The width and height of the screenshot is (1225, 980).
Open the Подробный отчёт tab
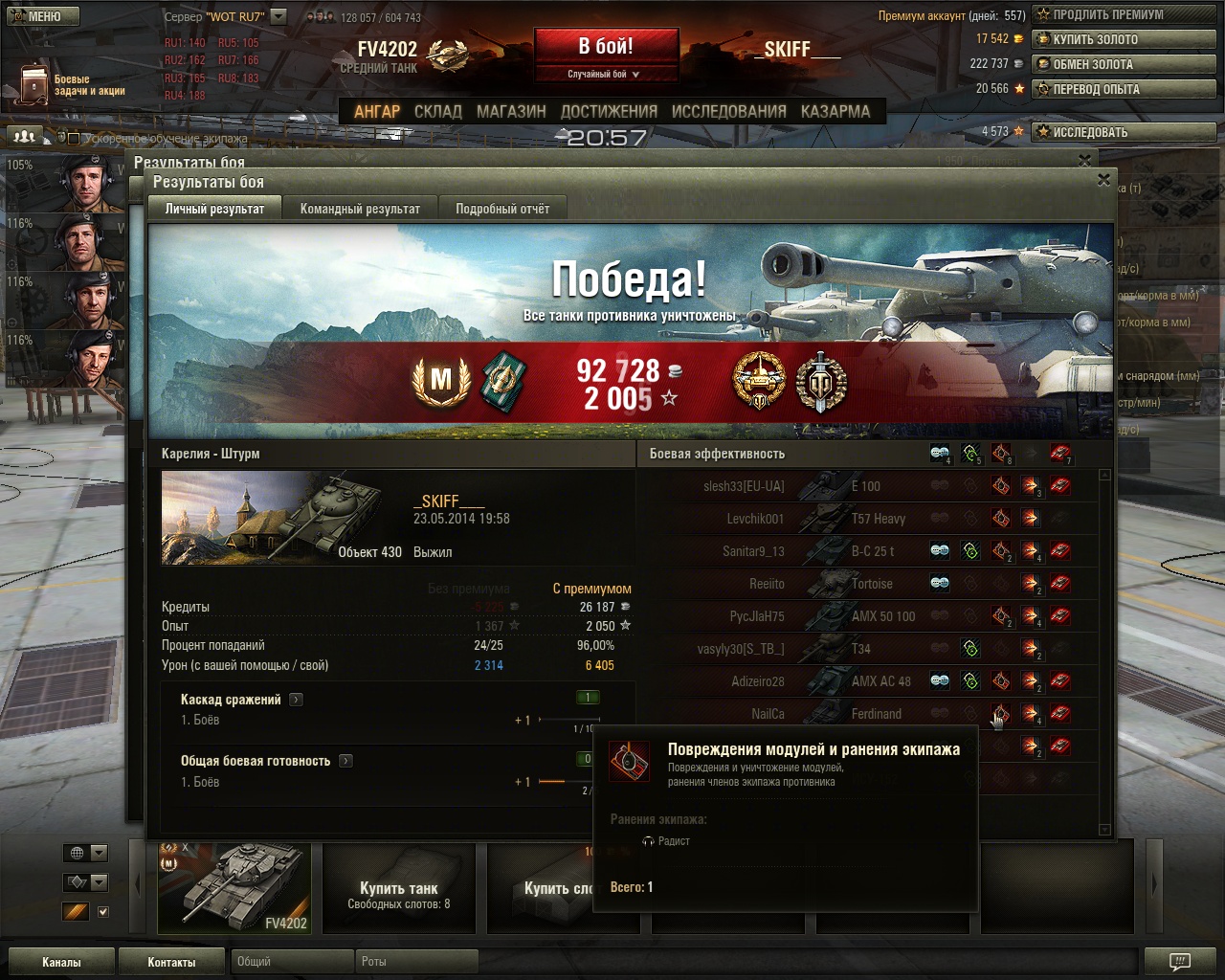point(502,209)
